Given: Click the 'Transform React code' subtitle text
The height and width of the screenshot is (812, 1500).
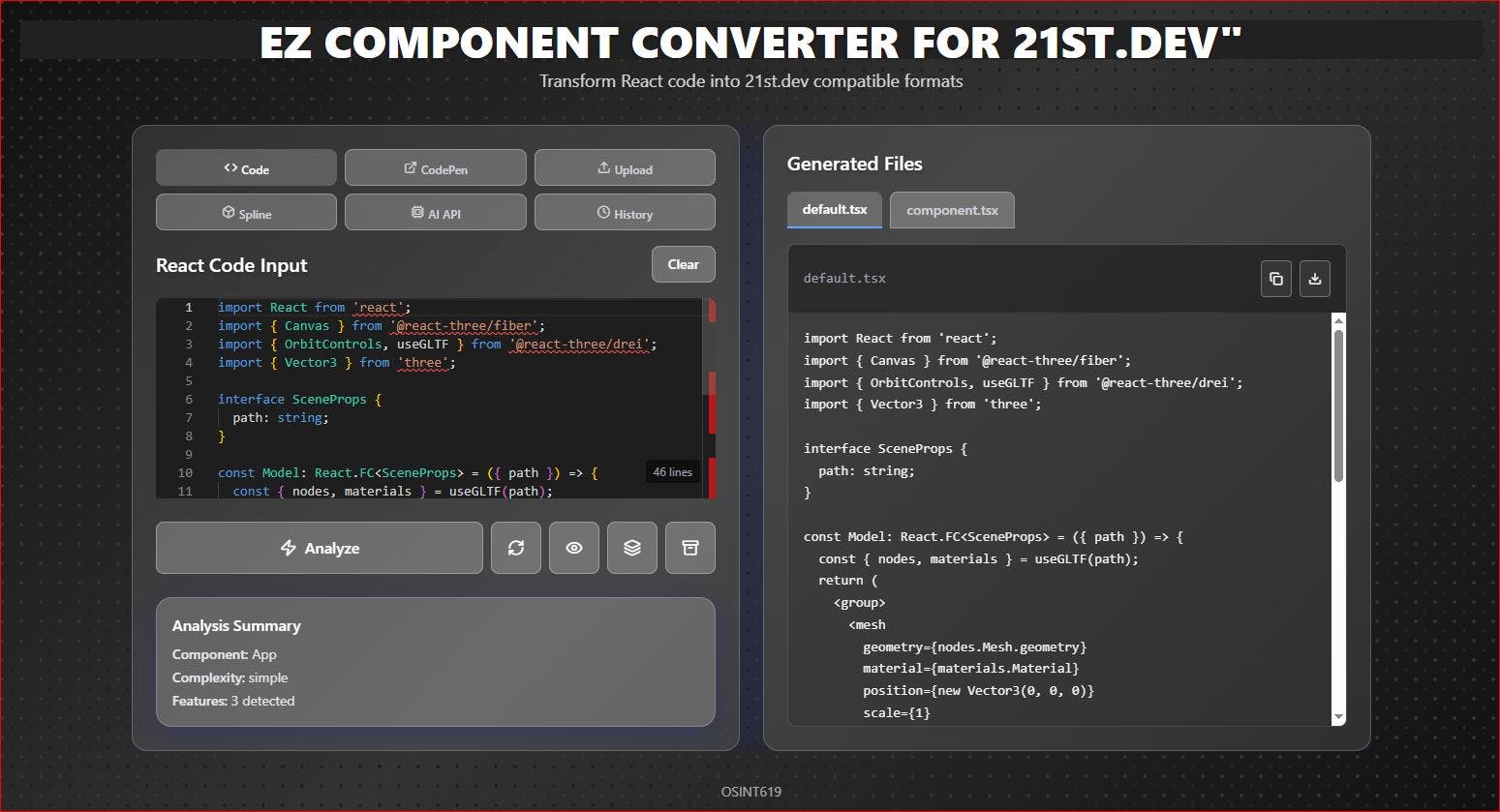Looking at the screenshot, I should point(751,80).
